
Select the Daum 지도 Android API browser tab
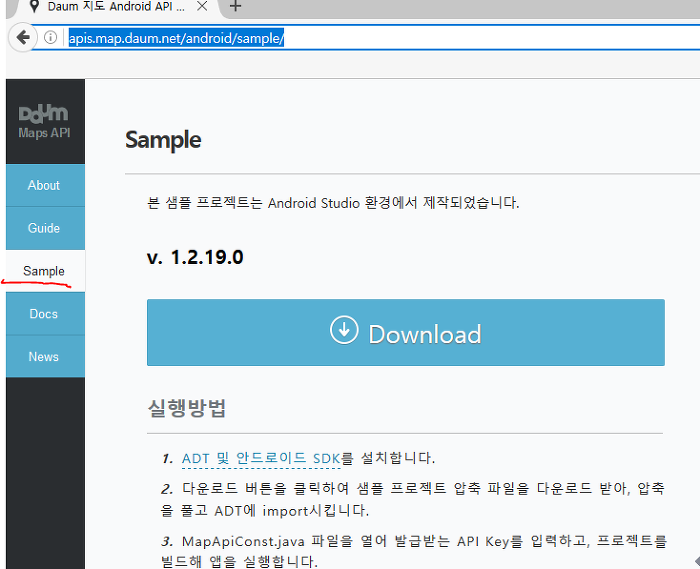[x=115, y=7]
